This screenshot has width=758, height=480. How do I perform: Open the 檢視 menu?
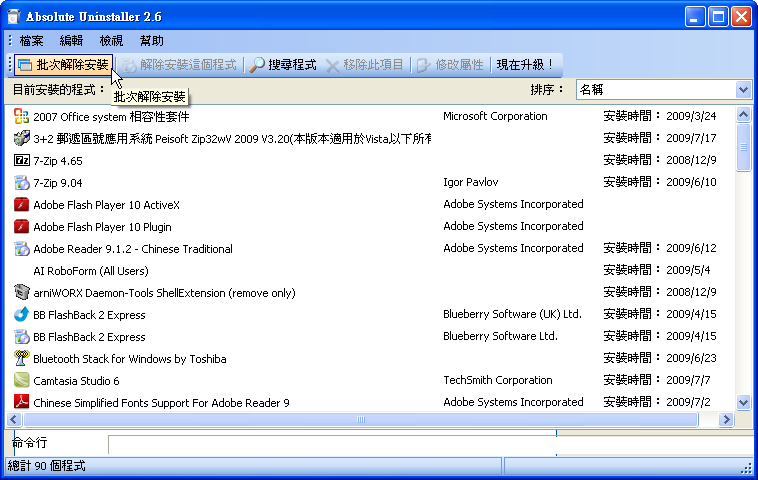112,41
